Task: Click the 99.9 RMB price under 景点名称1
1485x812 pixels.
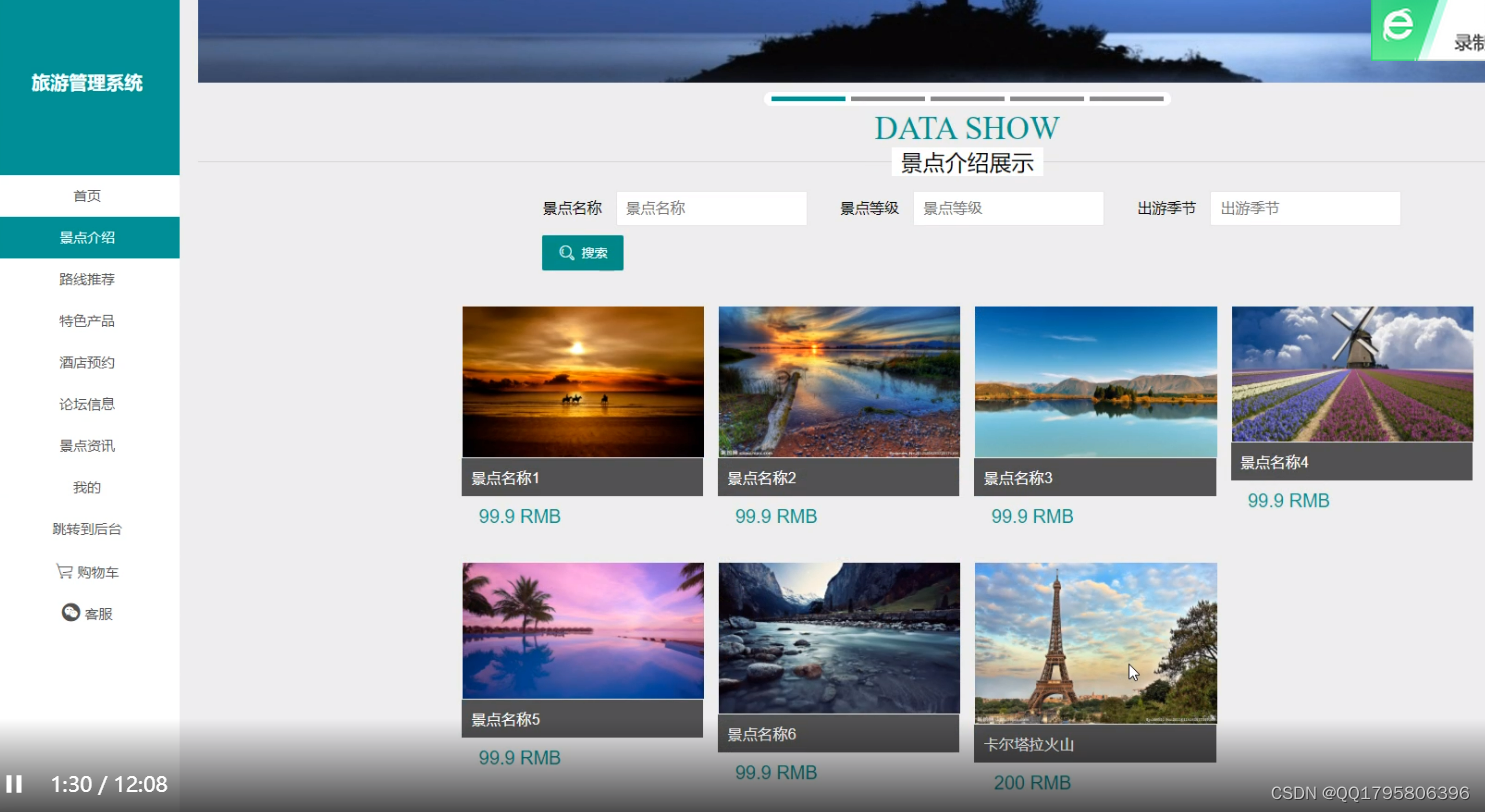Action: (x=519, y=517)
